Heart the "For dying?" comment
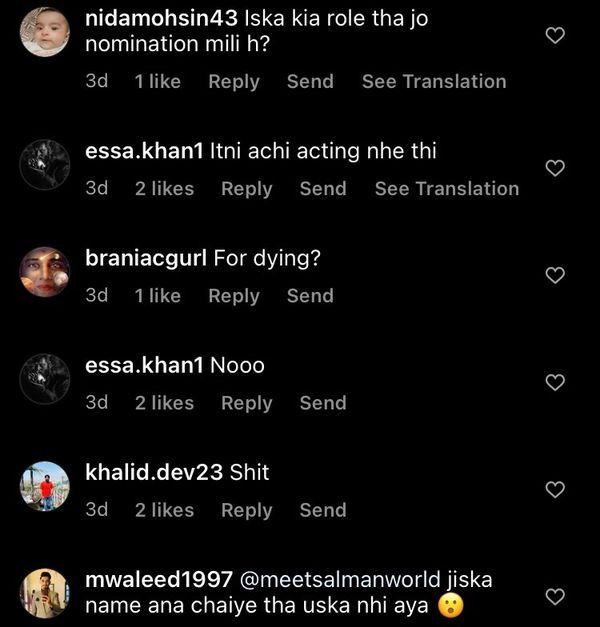 pos(555,275)
